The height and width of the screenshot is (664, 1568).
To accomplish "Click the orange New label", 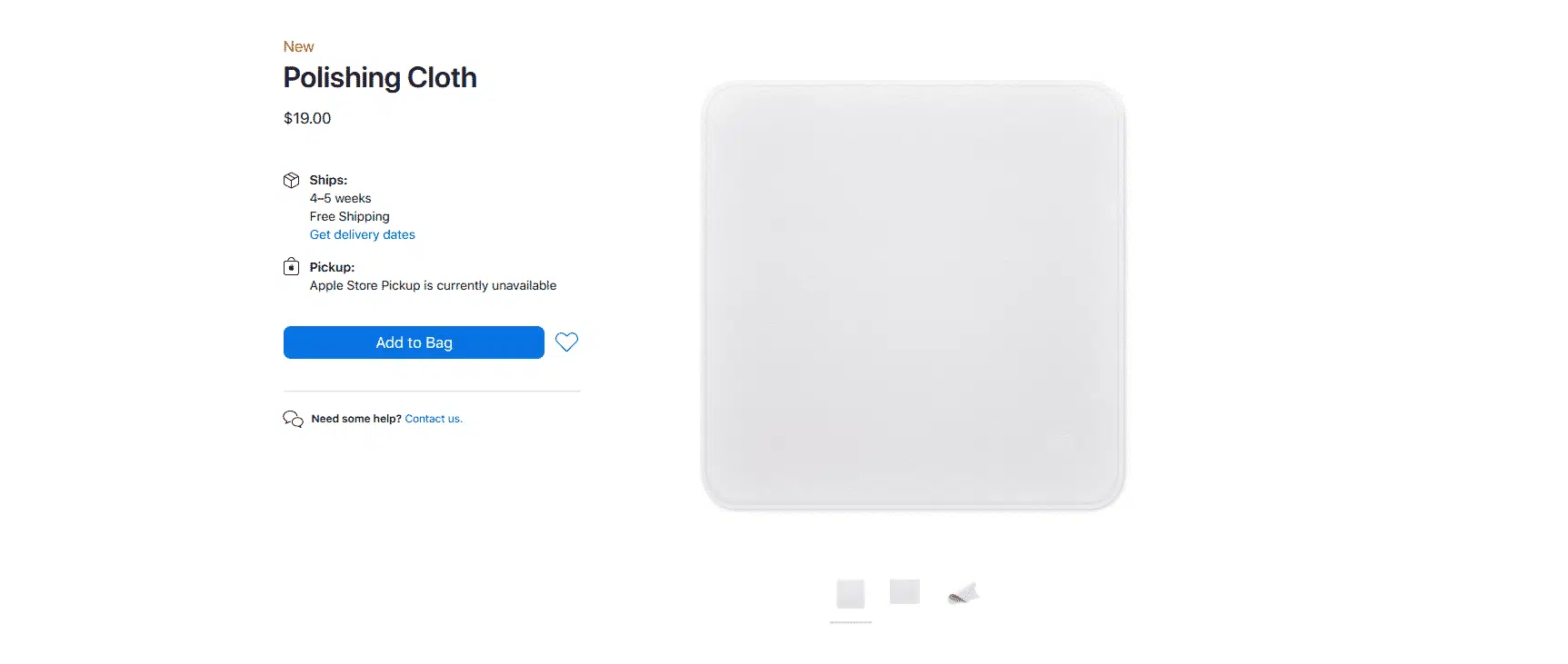I will click(x=298, y=46).
